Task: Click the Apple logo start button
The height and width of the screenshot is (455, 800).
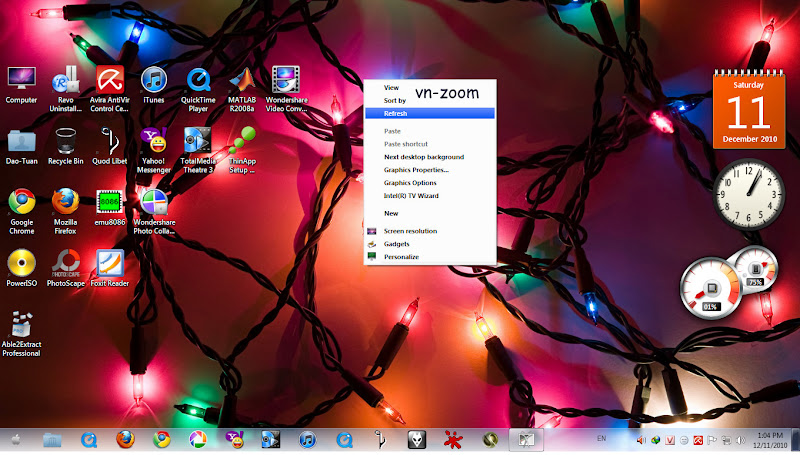Action: point(16,440)
